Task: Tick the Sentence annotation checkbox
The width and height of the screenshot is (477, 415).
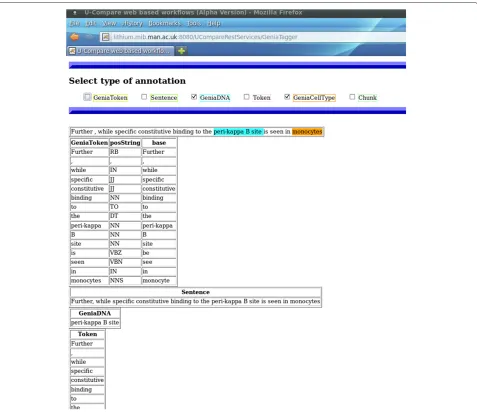Action: pos(144,97)
